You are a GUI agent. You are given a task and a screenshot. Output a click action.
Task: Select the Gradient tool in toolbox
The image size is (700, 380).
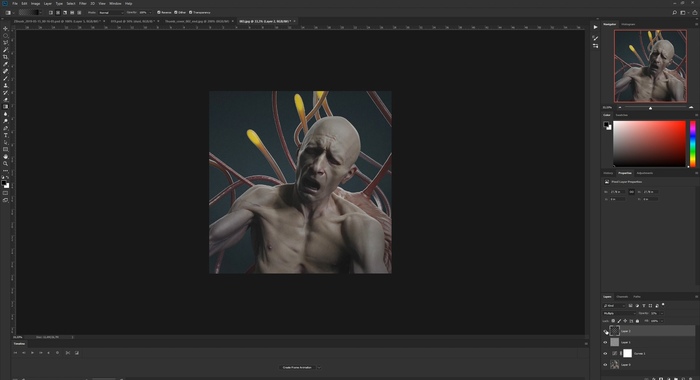5,107
